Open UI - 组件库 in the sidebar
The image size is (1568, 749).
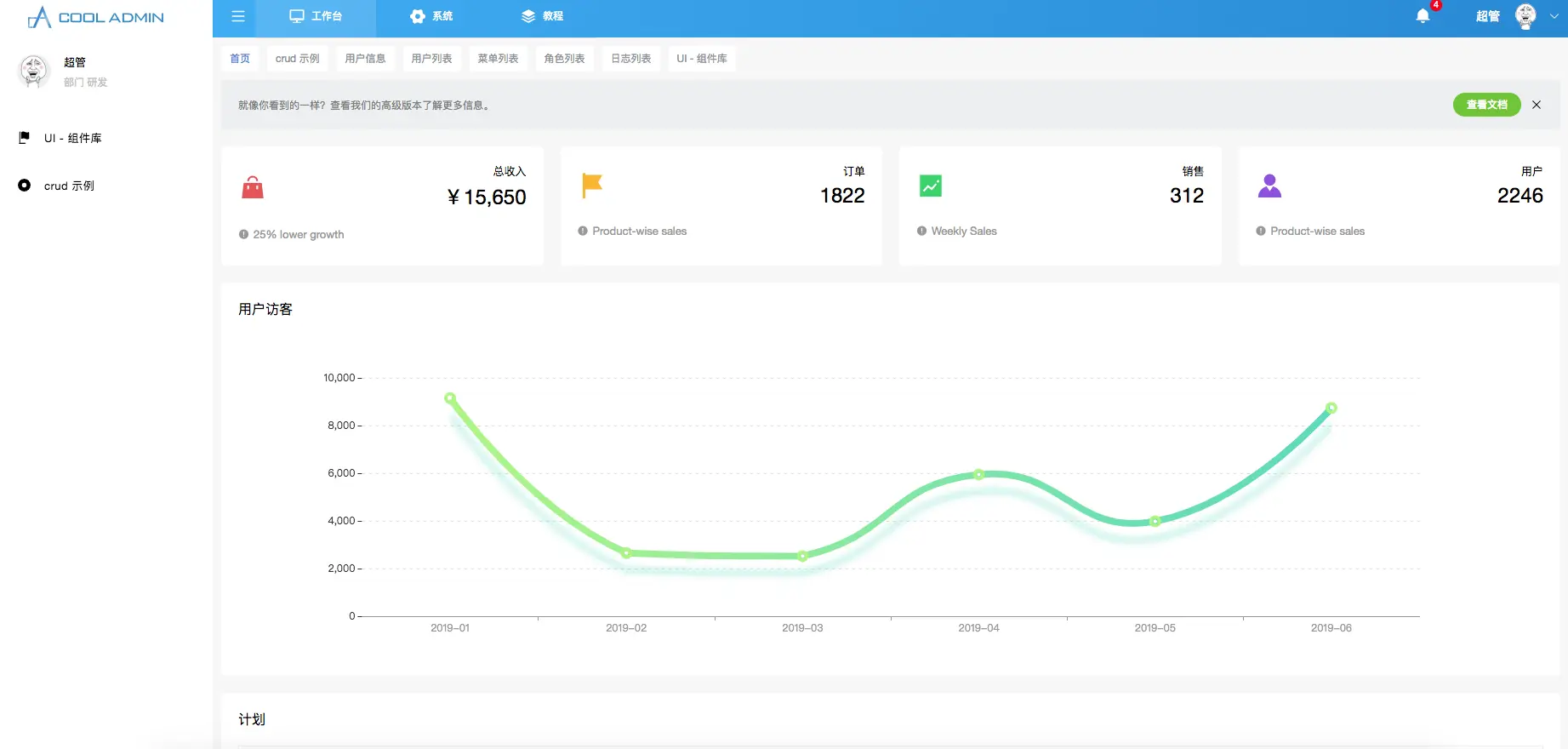72,138
